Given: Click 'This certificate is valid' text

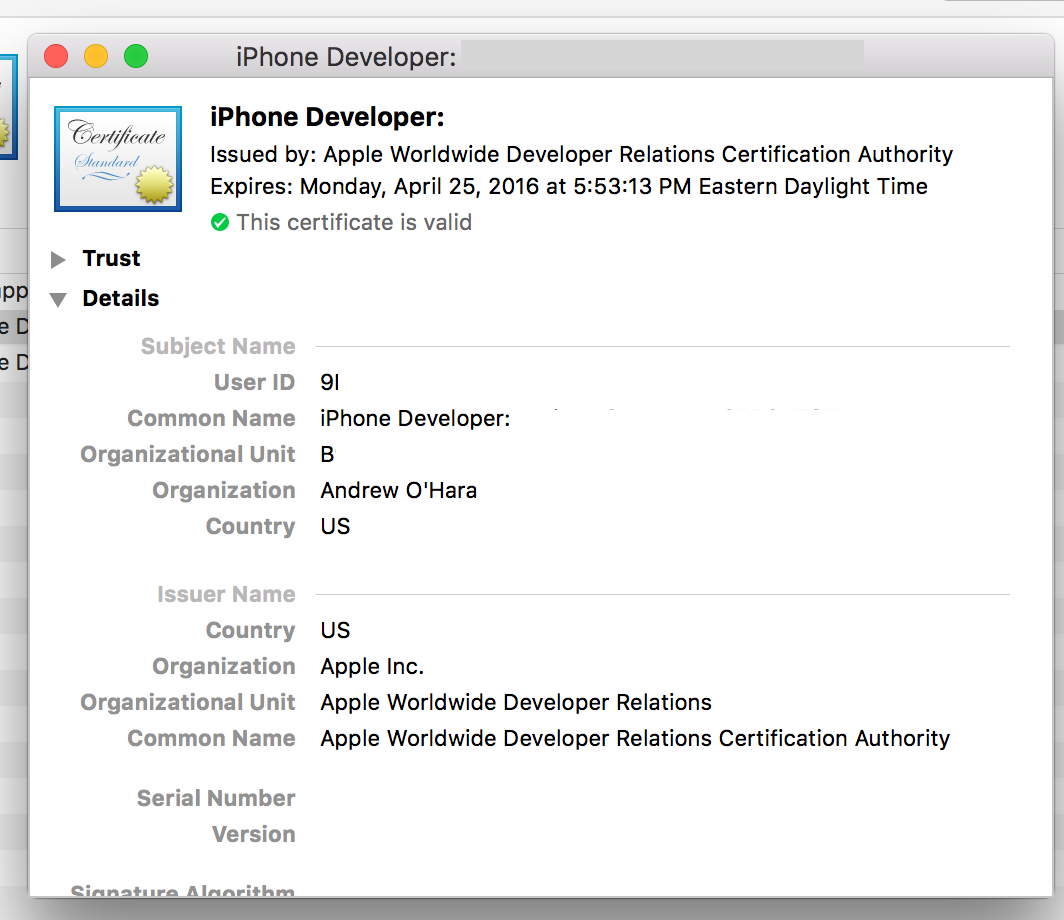Looking at the screenshot, I should 354,222.
